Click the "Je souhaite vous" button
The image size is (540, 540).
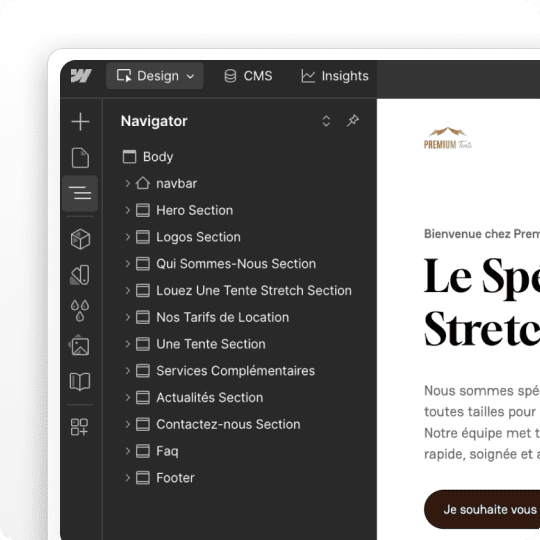[482, 509]
